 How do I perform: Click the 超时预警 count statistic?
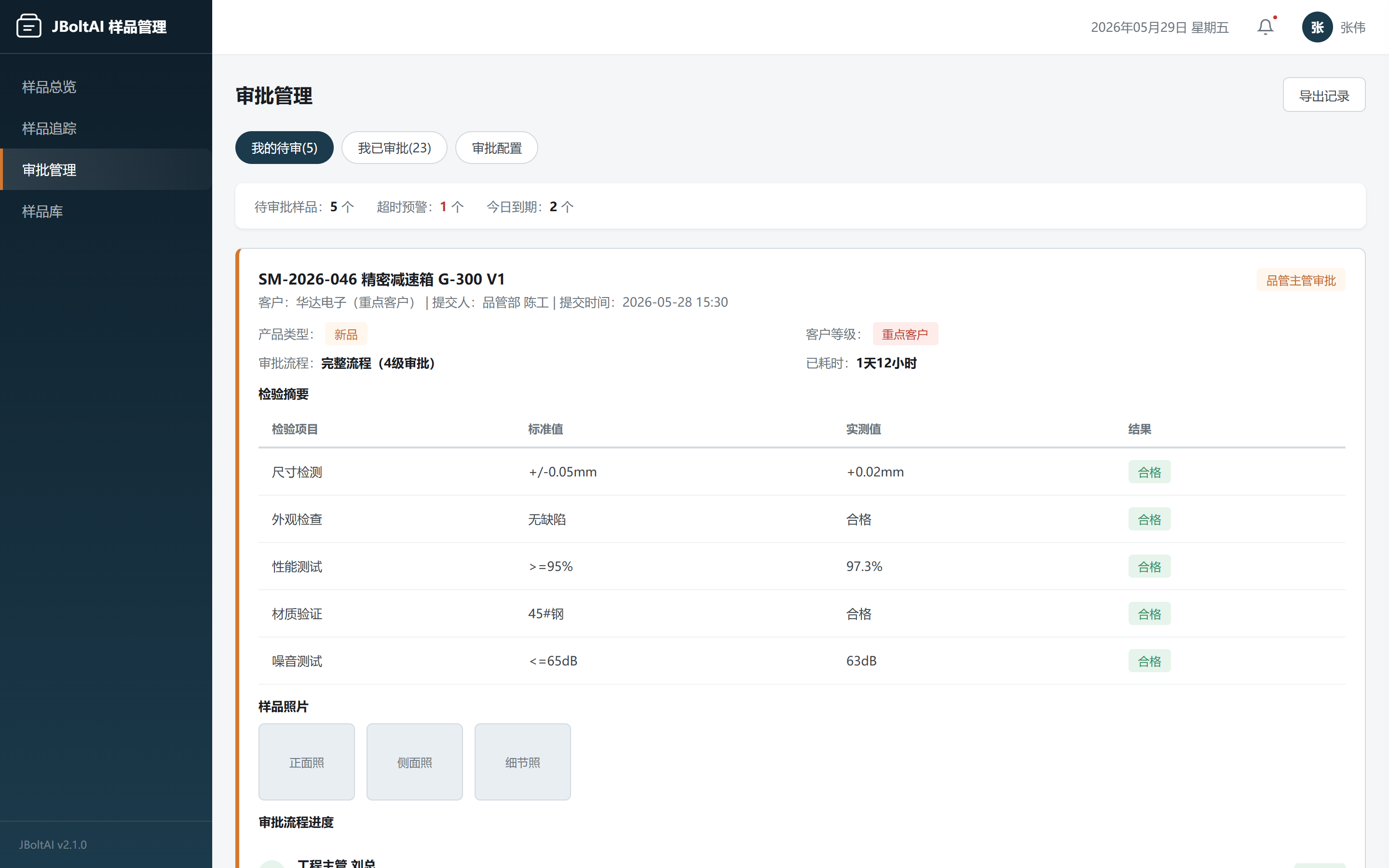420,207
